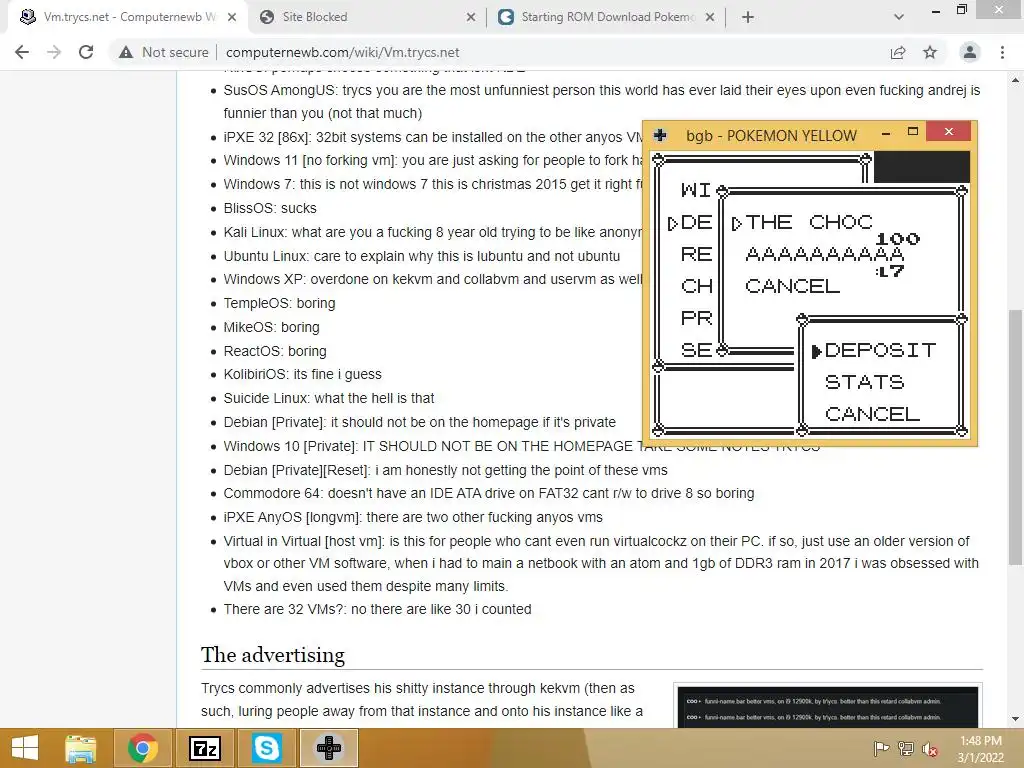
Task: Open 7-Zip from the taskbar
Action: [204, 748]
